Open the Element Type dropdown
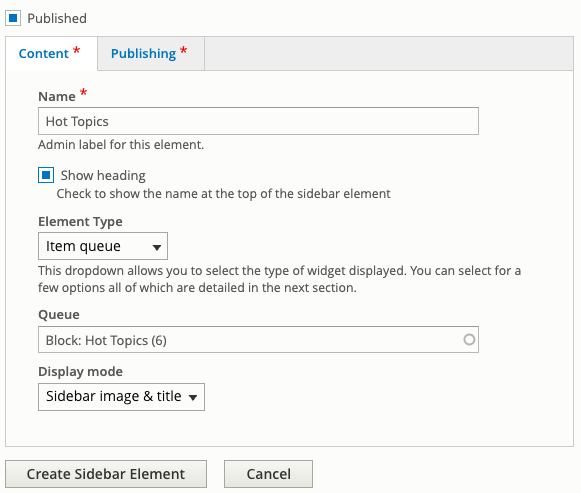The width and height of the screenshot is (581, 493). pos(103,246)
